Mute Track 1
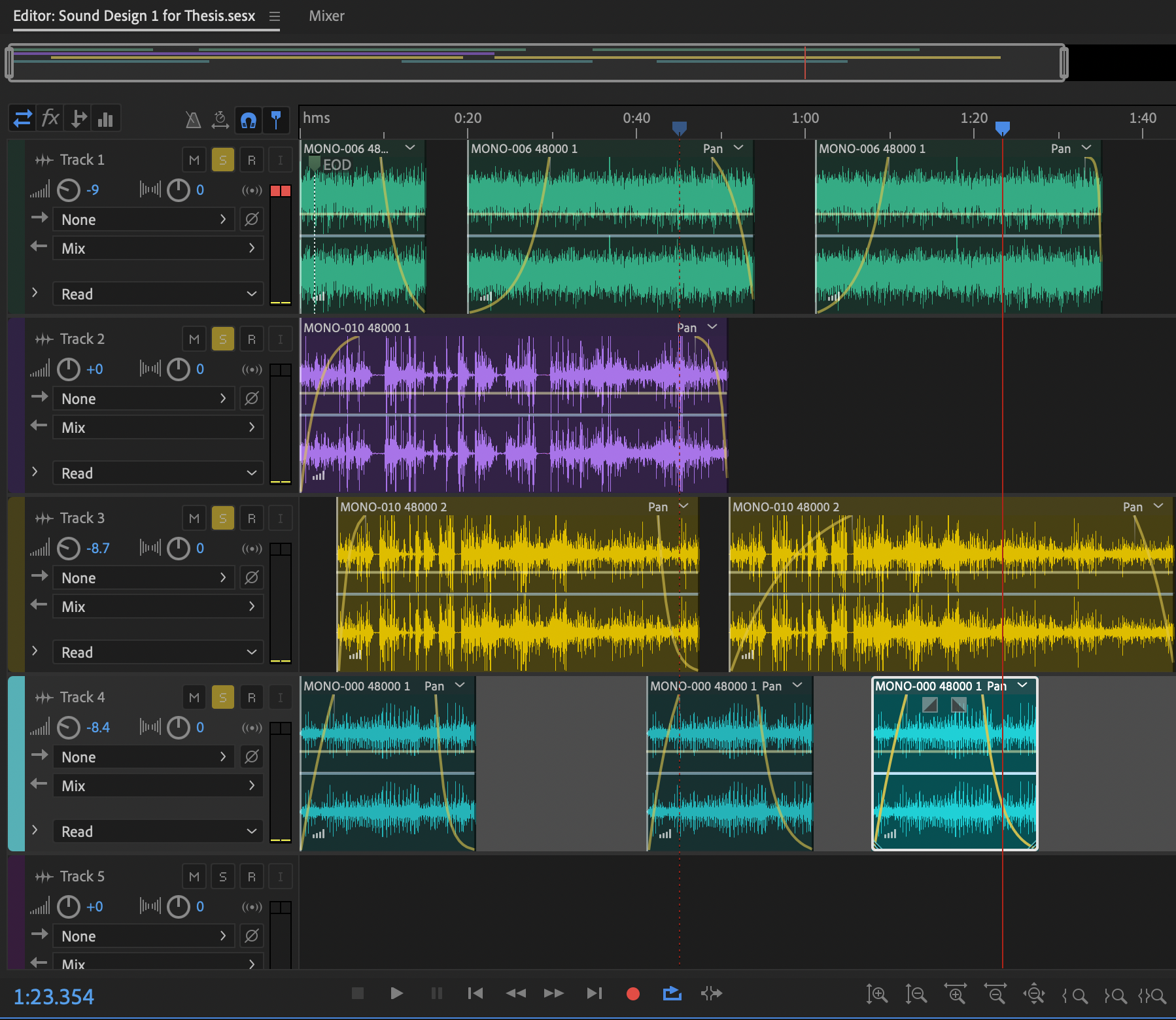 click(x=194, y=160)
